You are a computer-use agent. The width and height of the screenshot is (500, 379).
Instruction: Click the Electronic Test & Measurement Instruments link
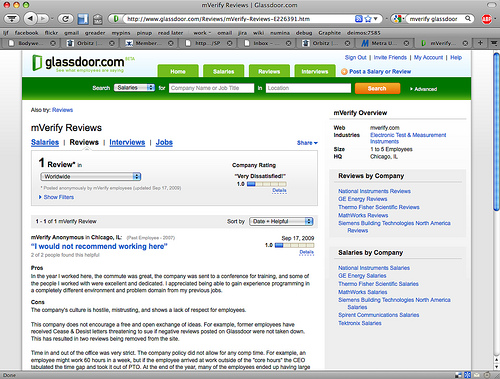point(408,138)
